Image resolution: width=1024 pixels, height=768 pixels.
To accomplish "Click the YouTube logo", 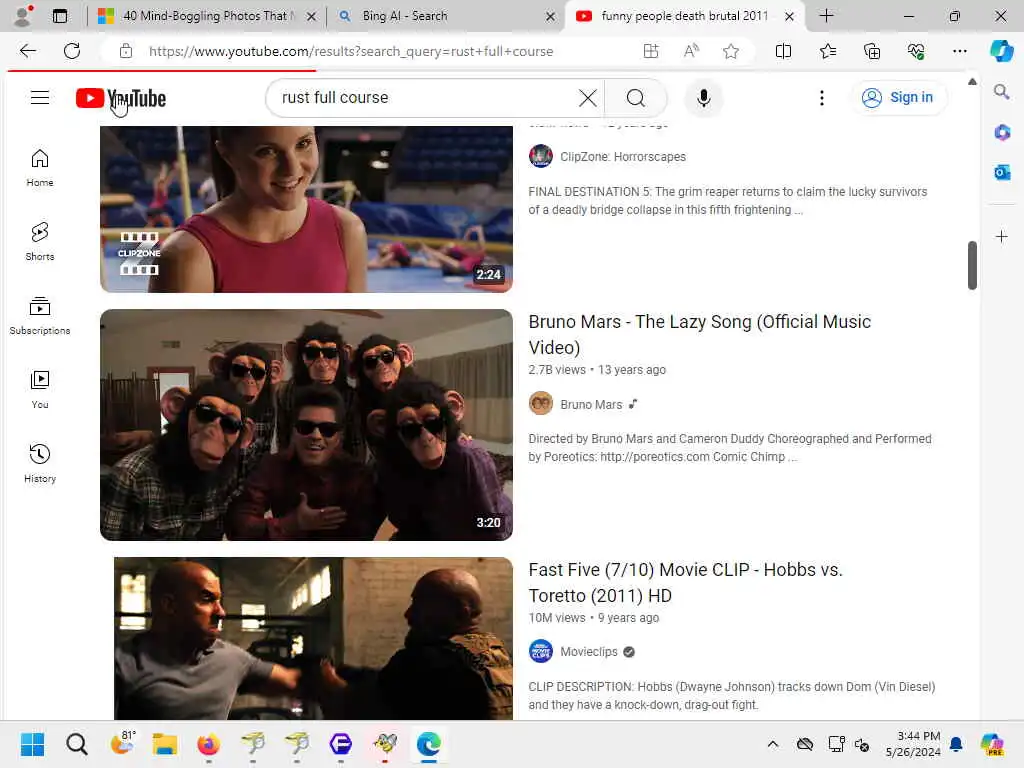I will [121, 98].
